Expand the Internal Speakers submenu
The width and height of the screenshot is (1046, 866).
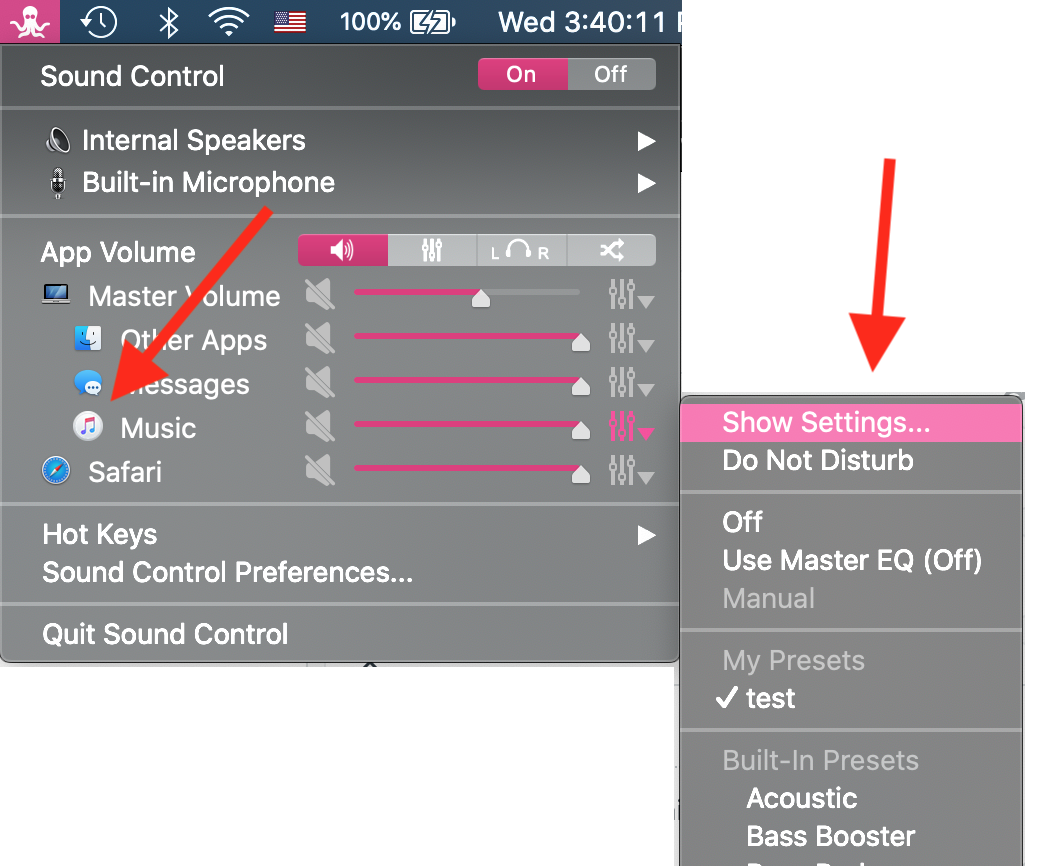pos(646,141)
